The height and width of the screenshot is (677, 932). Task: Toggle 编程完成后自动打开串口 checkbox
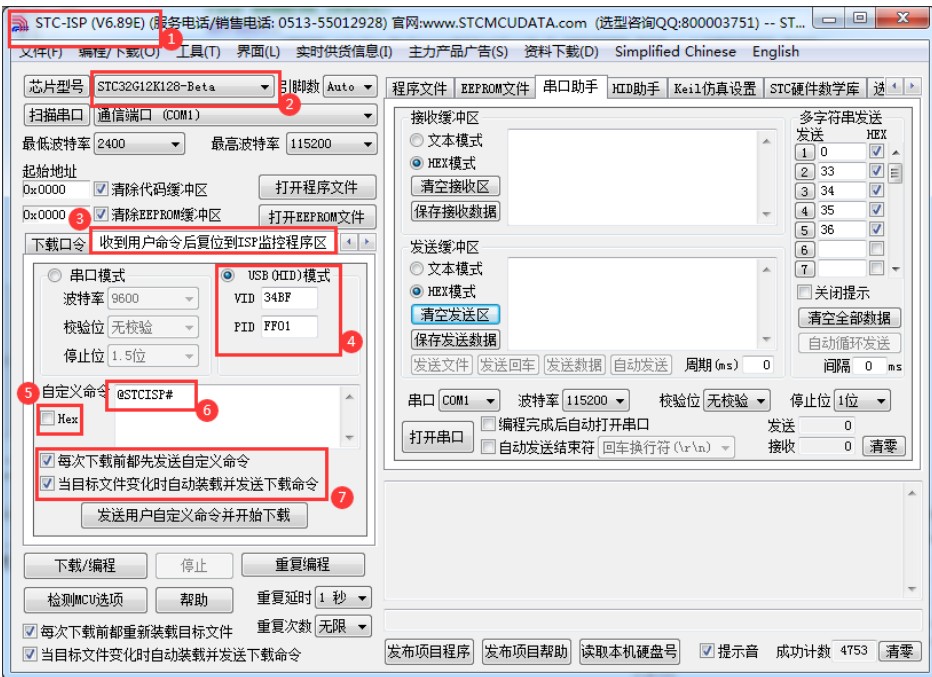pos(488,424)
